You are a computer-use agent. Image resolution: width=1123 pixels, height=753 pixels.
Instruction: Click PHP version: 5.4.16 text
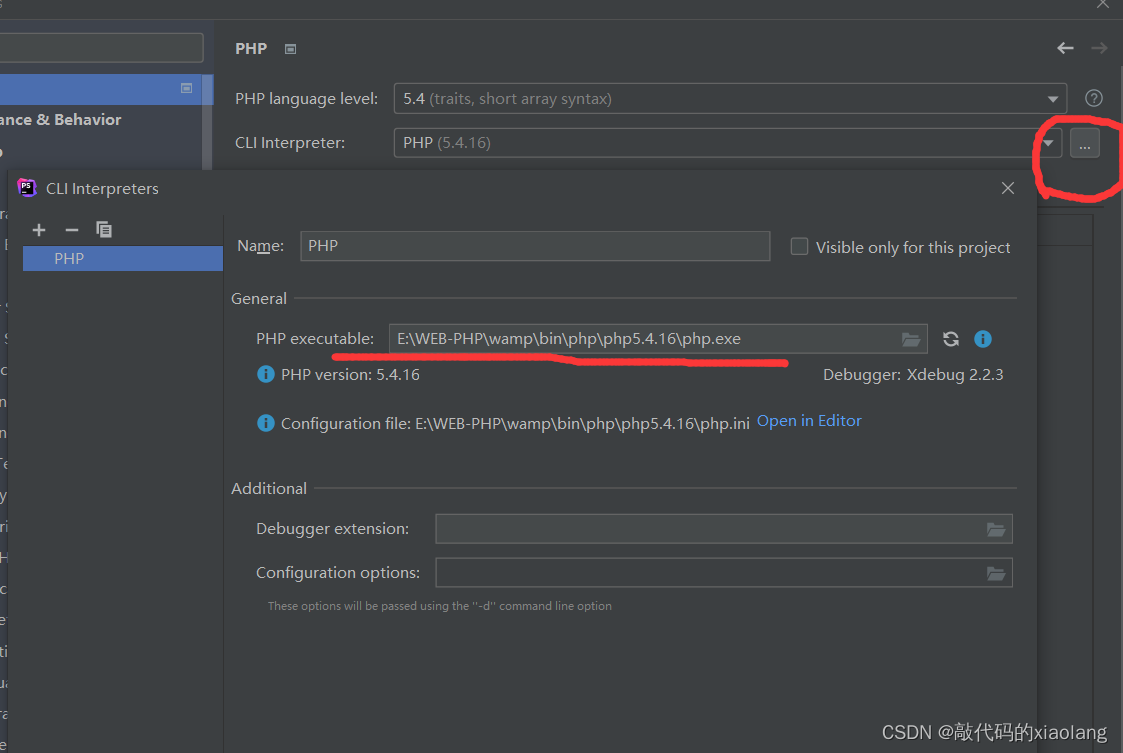point(350,375)
